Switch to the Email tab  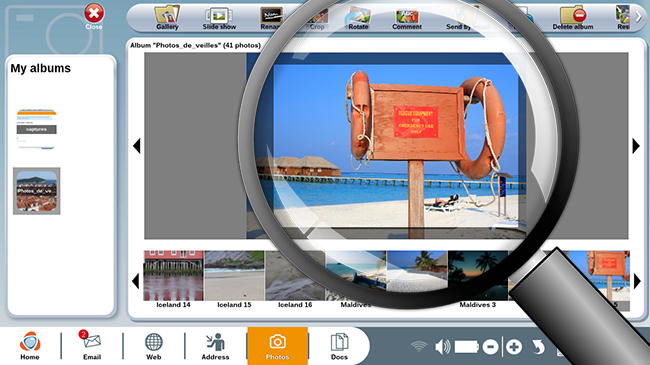click(92, 345)
